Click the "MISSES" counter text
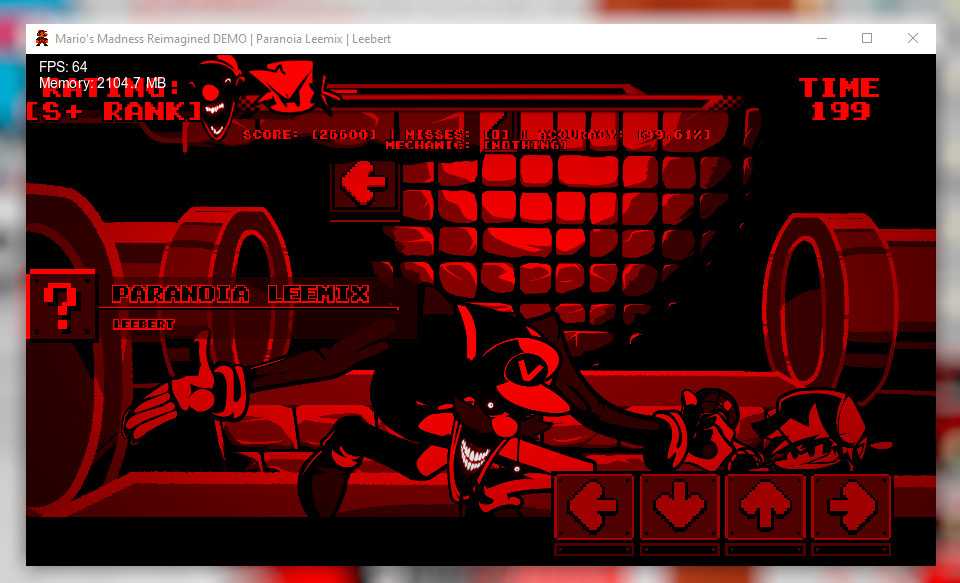Viewport: 960px width, 583px height. [x=458, y=134]
